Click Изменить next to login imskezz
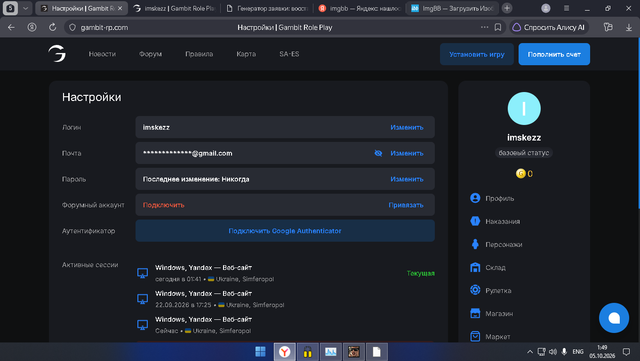 (407, 127)
